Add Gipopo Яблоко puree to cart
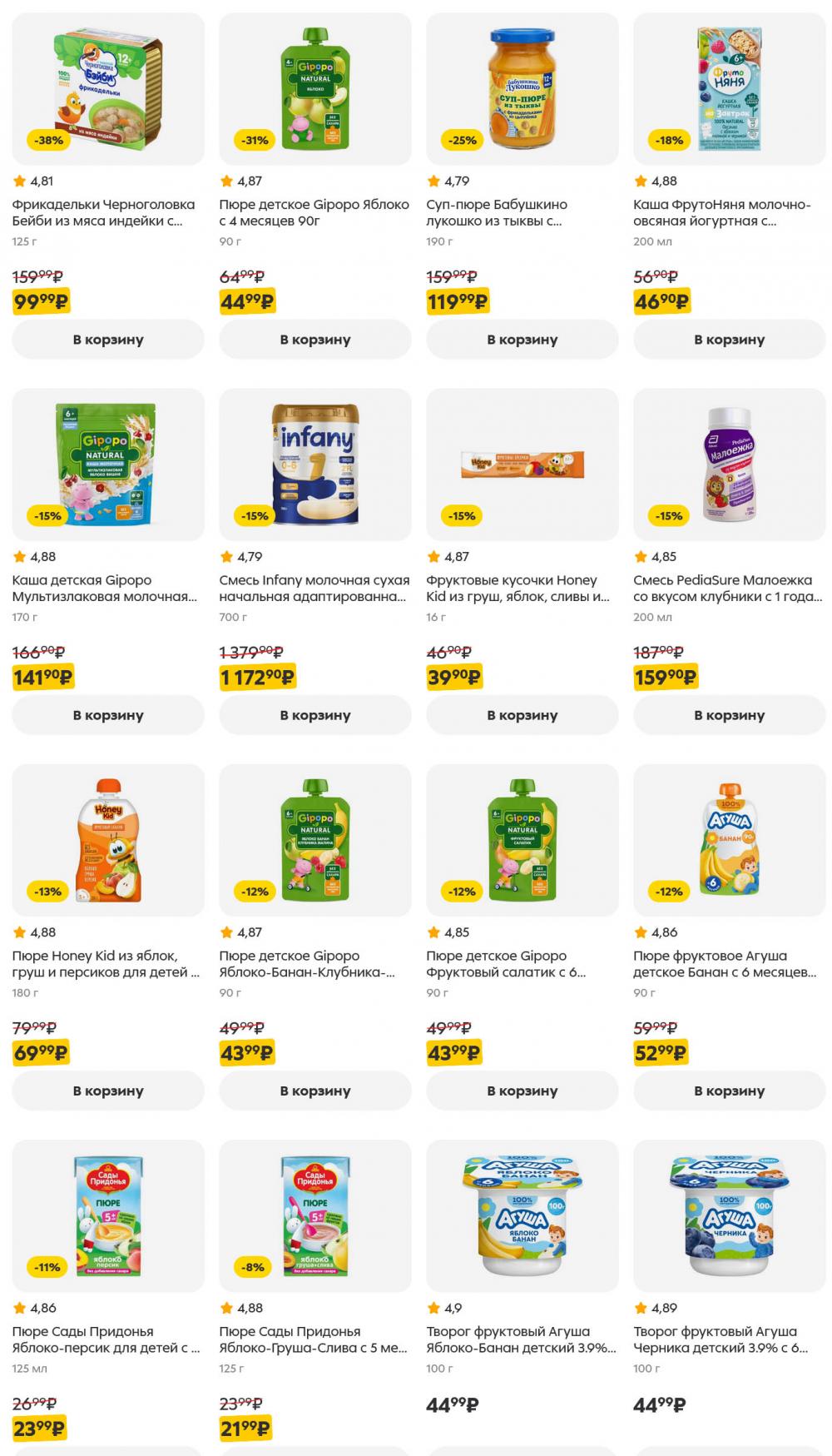Screen dimensions: 832x1456 314,340
